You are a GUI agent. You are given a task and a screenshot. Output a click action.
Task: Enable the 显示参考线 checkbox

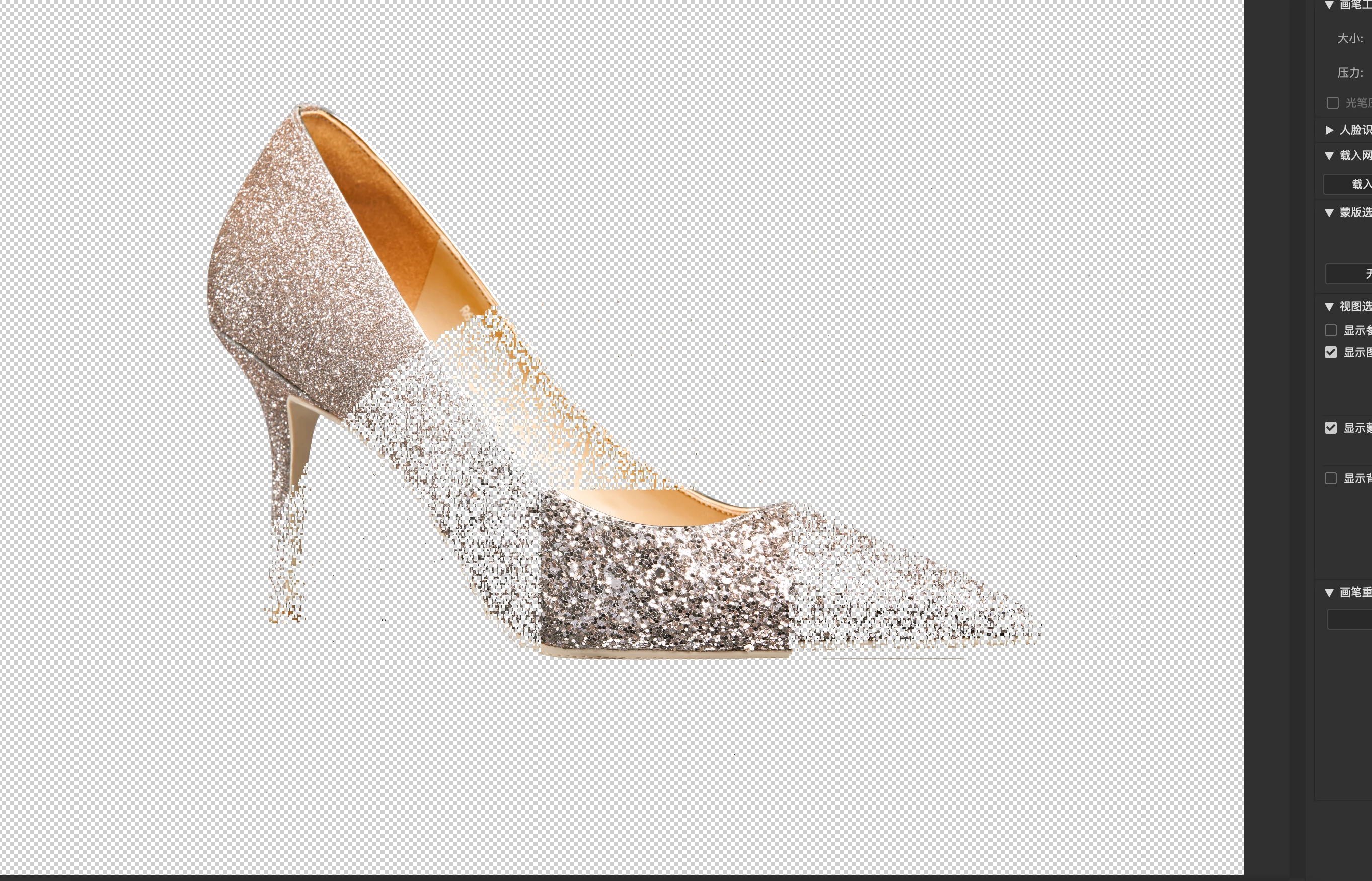tap(1330, 330)
